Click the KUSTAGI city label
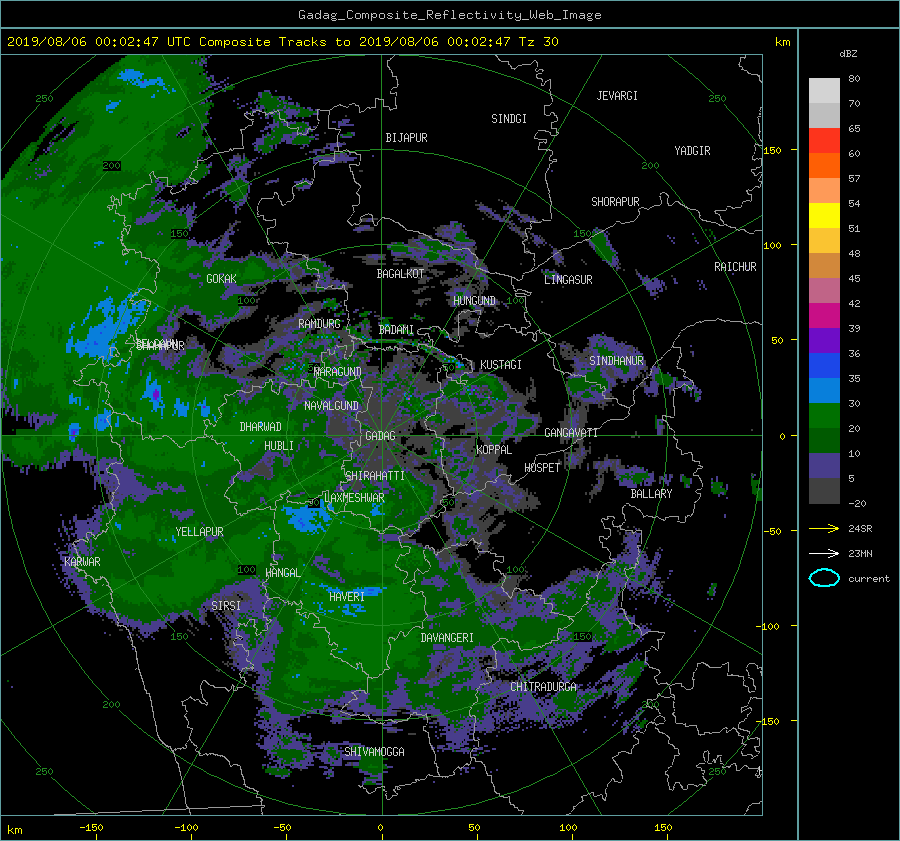 [x=501, y=365]
